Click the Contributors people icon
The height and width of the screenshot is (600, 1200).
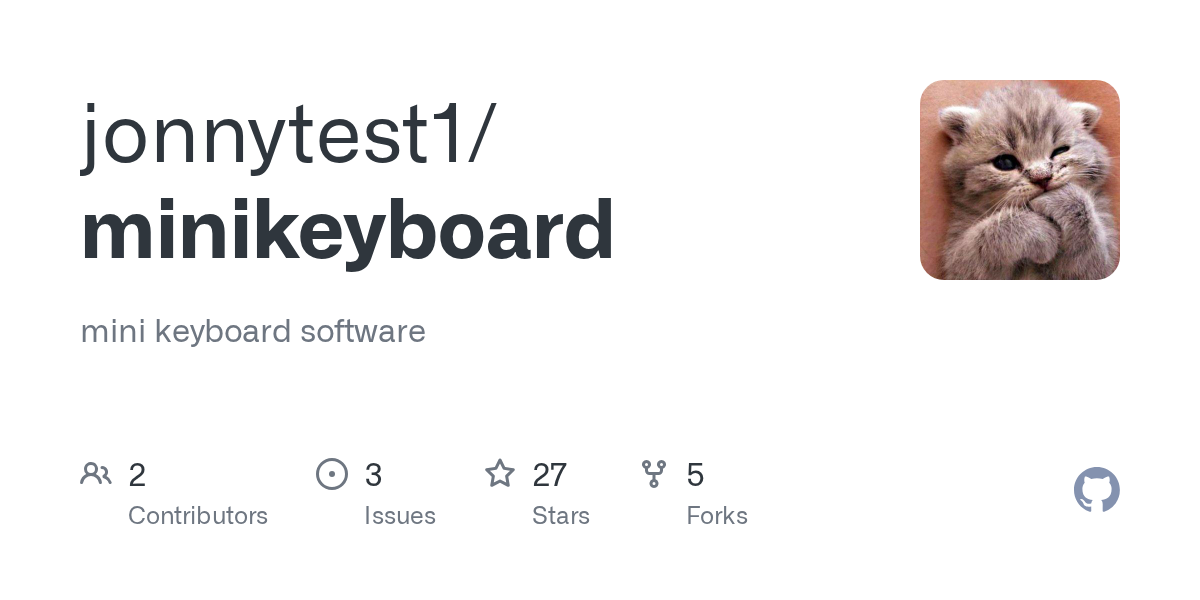96,474
